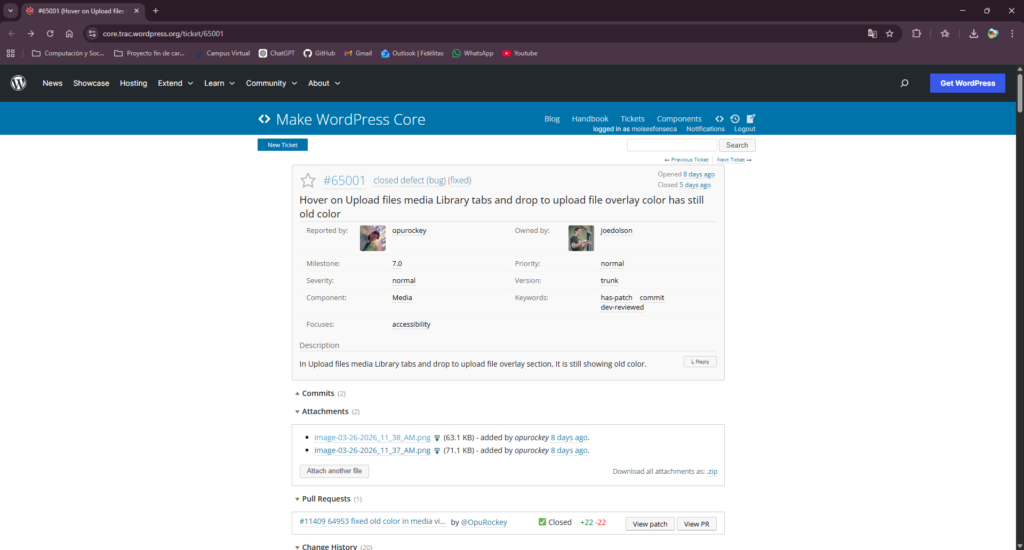Open the @OpuRockey profile link

click(x=484, y=523)
